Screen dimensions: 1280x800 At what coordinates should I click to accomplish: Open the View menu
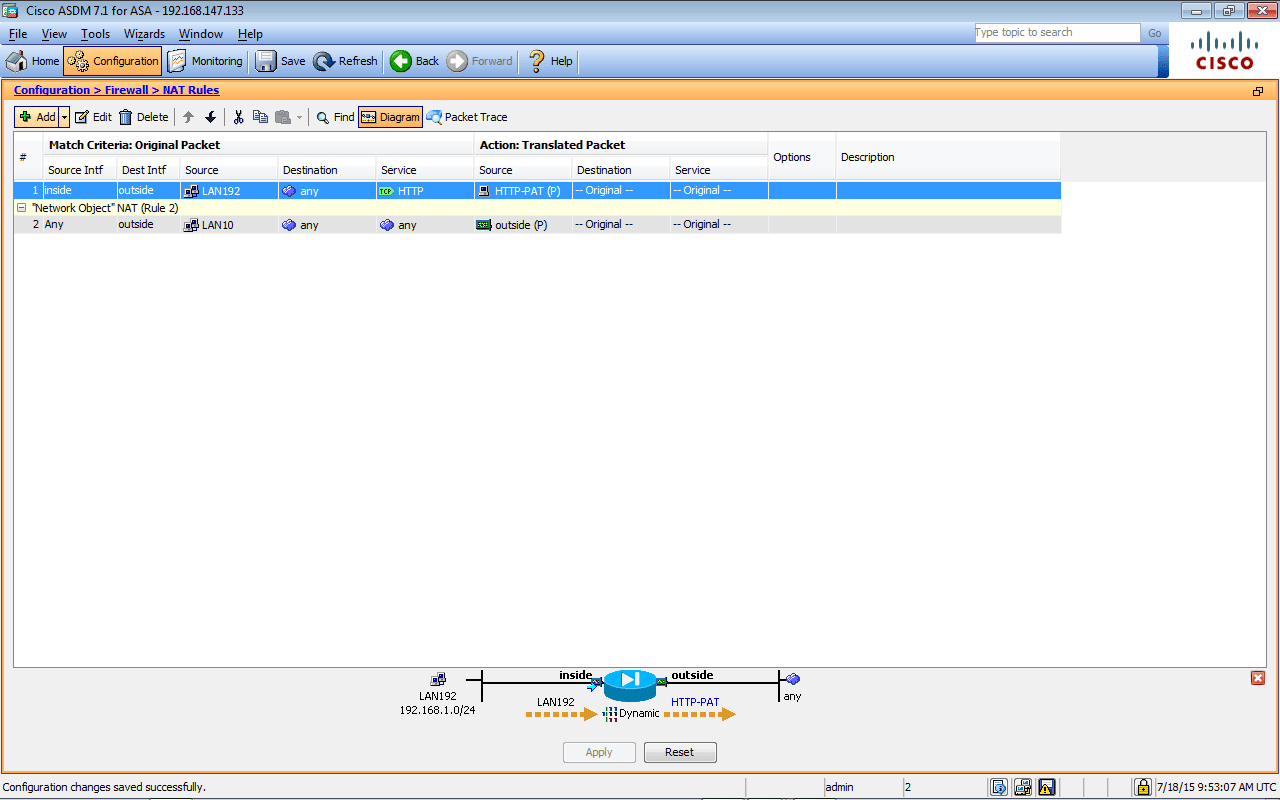(54, 34)
